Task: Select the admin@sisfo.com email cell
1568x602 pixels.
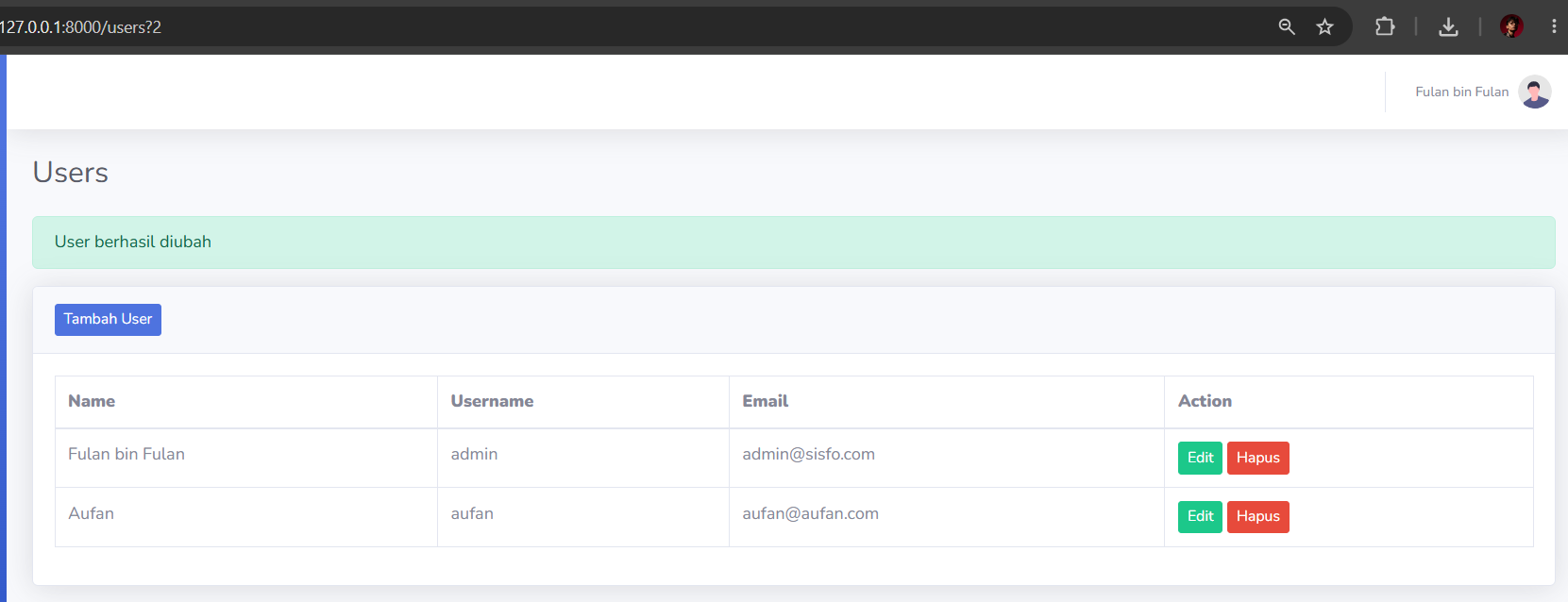Action: click(x=947, y=458)
